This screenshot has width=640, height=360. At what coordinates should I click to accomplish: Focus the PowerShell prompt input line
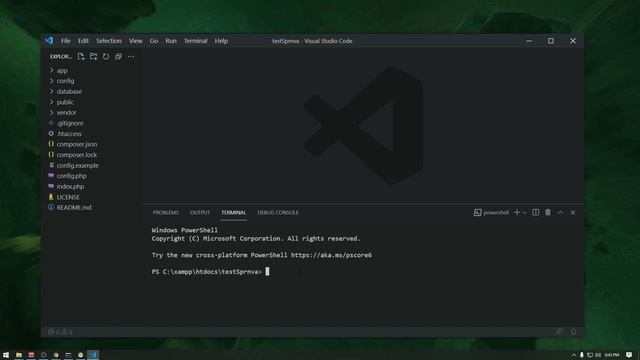point(267,271)
